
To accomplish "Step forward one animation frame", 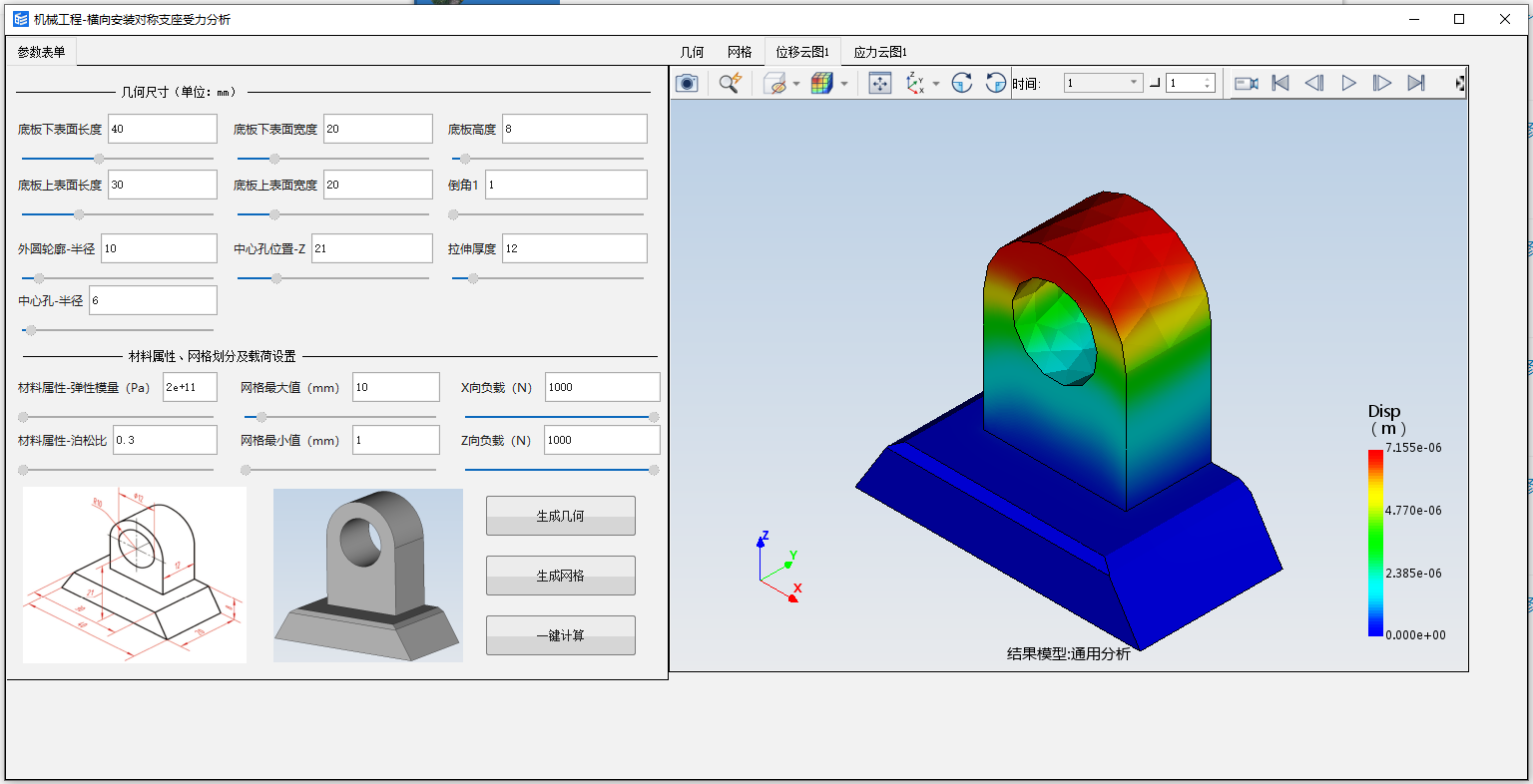I will pyautogui.click(x=1382, y=83).
